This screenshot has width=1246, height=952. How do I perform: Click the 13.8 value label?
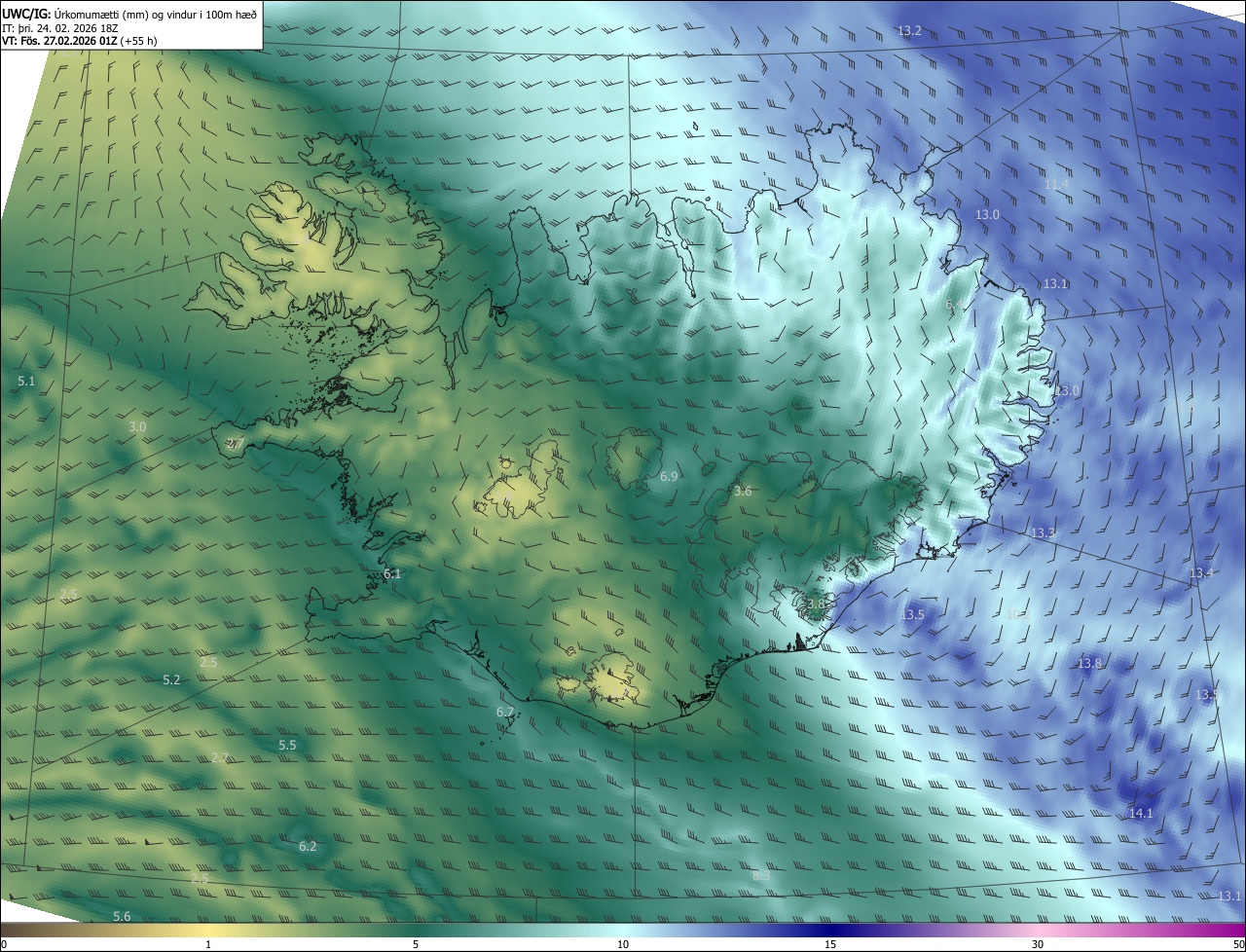tap(1089, 664)
